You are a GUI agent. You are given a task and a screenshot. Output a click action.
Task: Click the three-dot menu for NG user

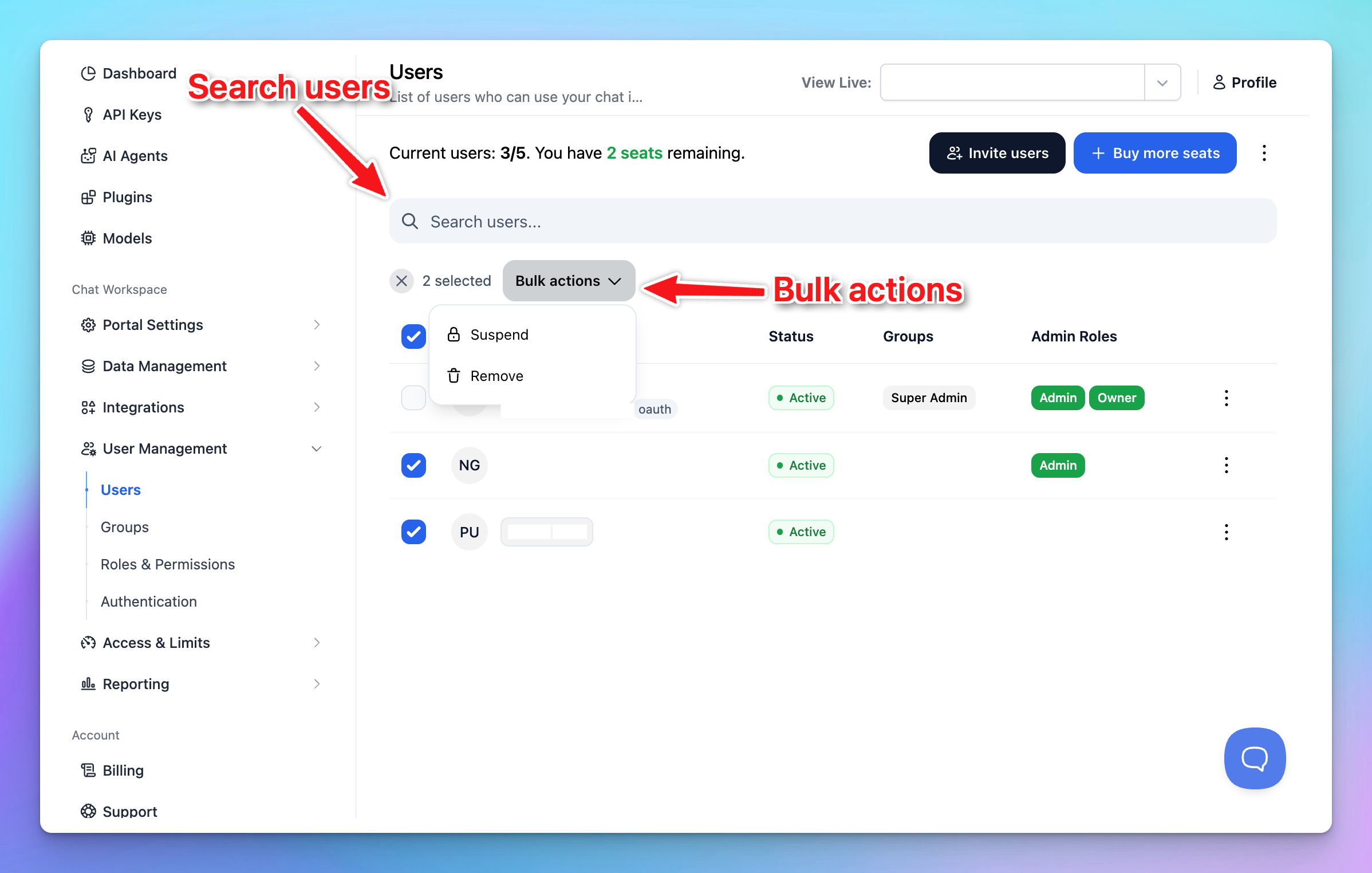click(1226, 465)
